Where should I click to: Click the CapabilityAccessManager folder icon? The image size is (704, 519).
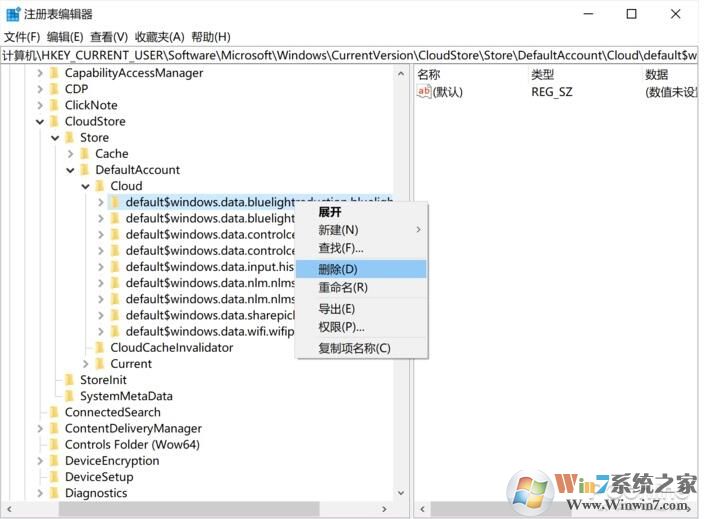coord(54,73)
